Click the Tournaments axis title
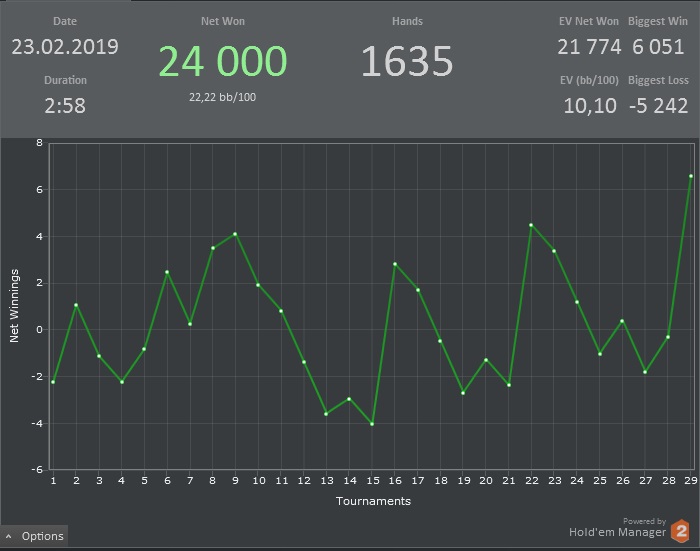This screenshot has height=551, width=700. coord(373,501)
